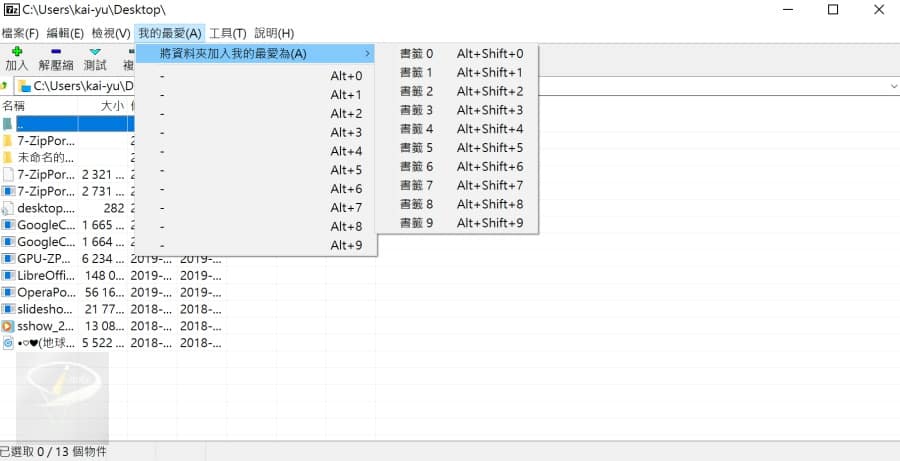Select the empty favorite slot Alt+5
This screenshot has width=900, height=461.
coord(255,171)
